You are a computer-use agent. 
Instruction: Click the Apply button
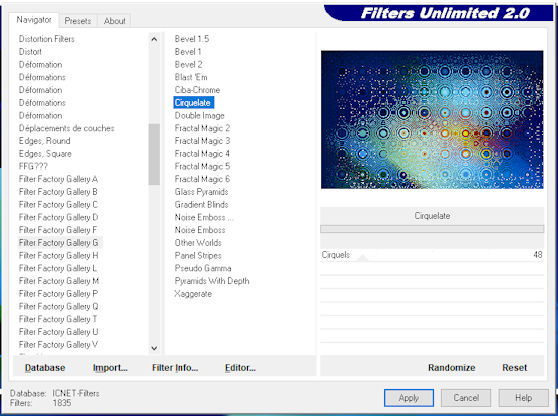(409, 397)
